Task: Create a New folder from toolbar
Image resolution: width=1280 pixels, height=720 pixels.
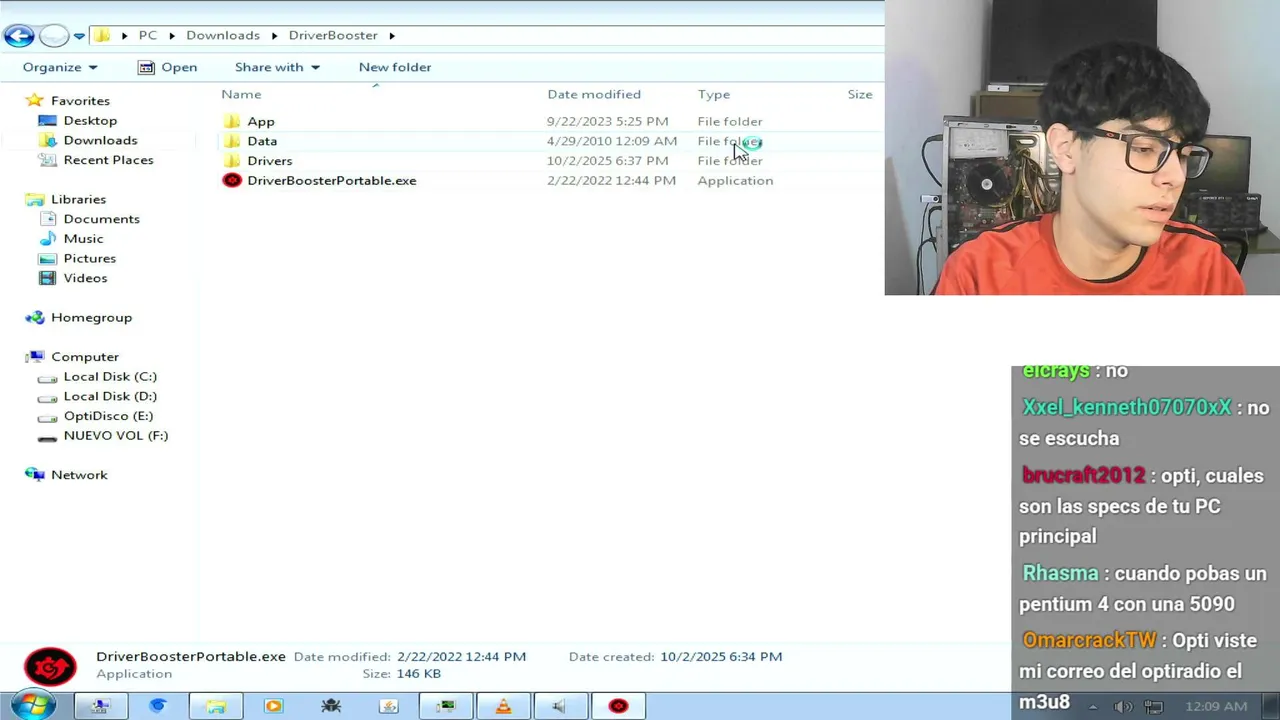Action: (395, 67)
